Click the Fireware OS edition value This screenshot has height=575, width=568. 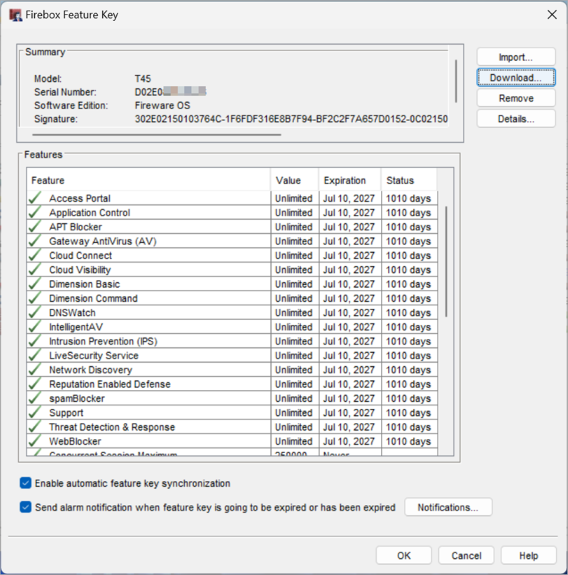(162, 105)
